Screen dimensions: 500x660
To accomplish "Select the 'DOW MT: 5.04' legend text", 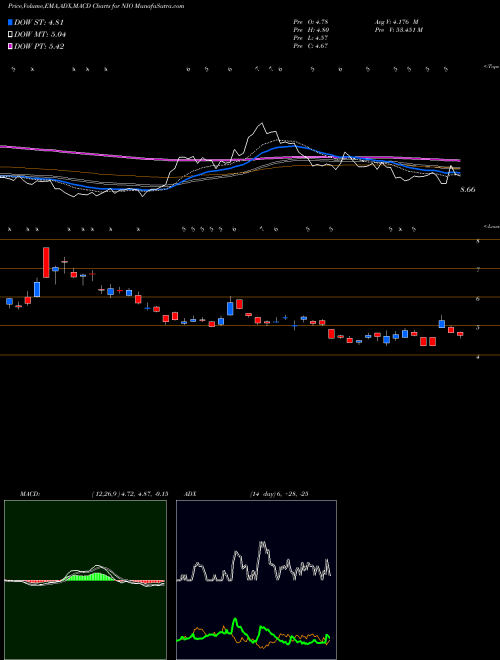I will 40,35.
